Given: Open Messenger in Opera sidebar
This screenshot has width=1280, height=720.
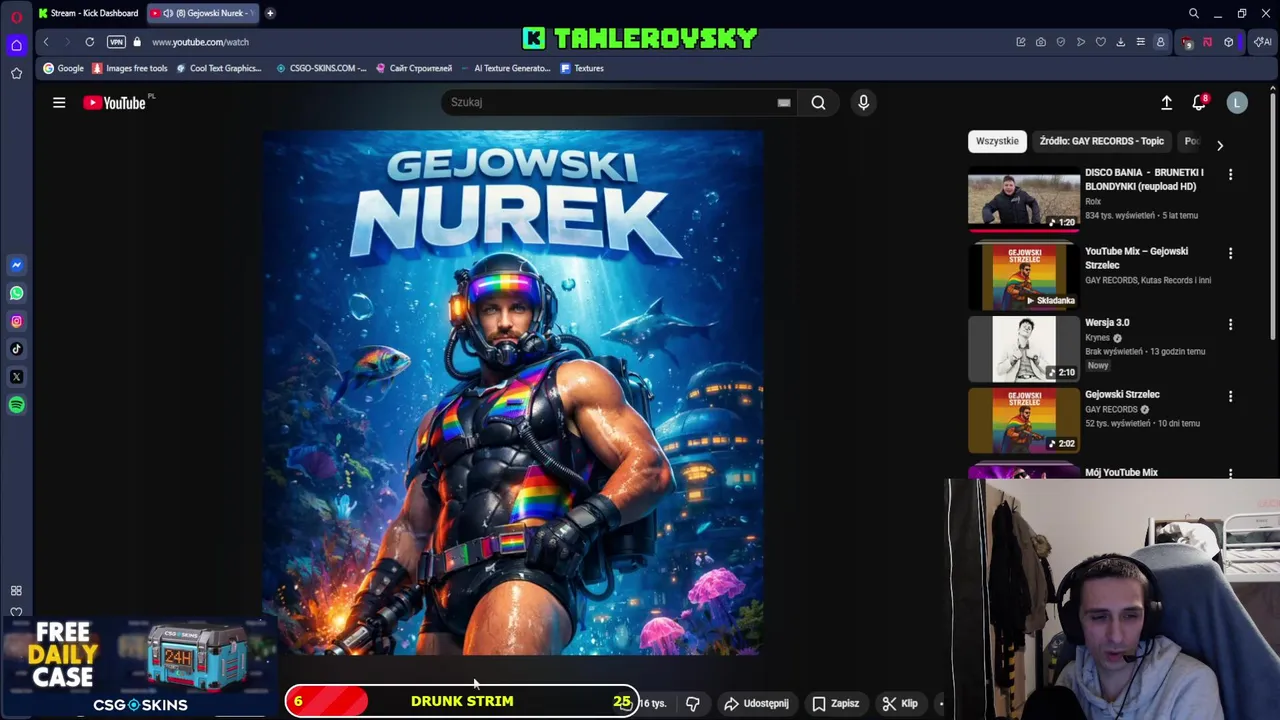Looking at the screenshot, I should tap(16, 265).
